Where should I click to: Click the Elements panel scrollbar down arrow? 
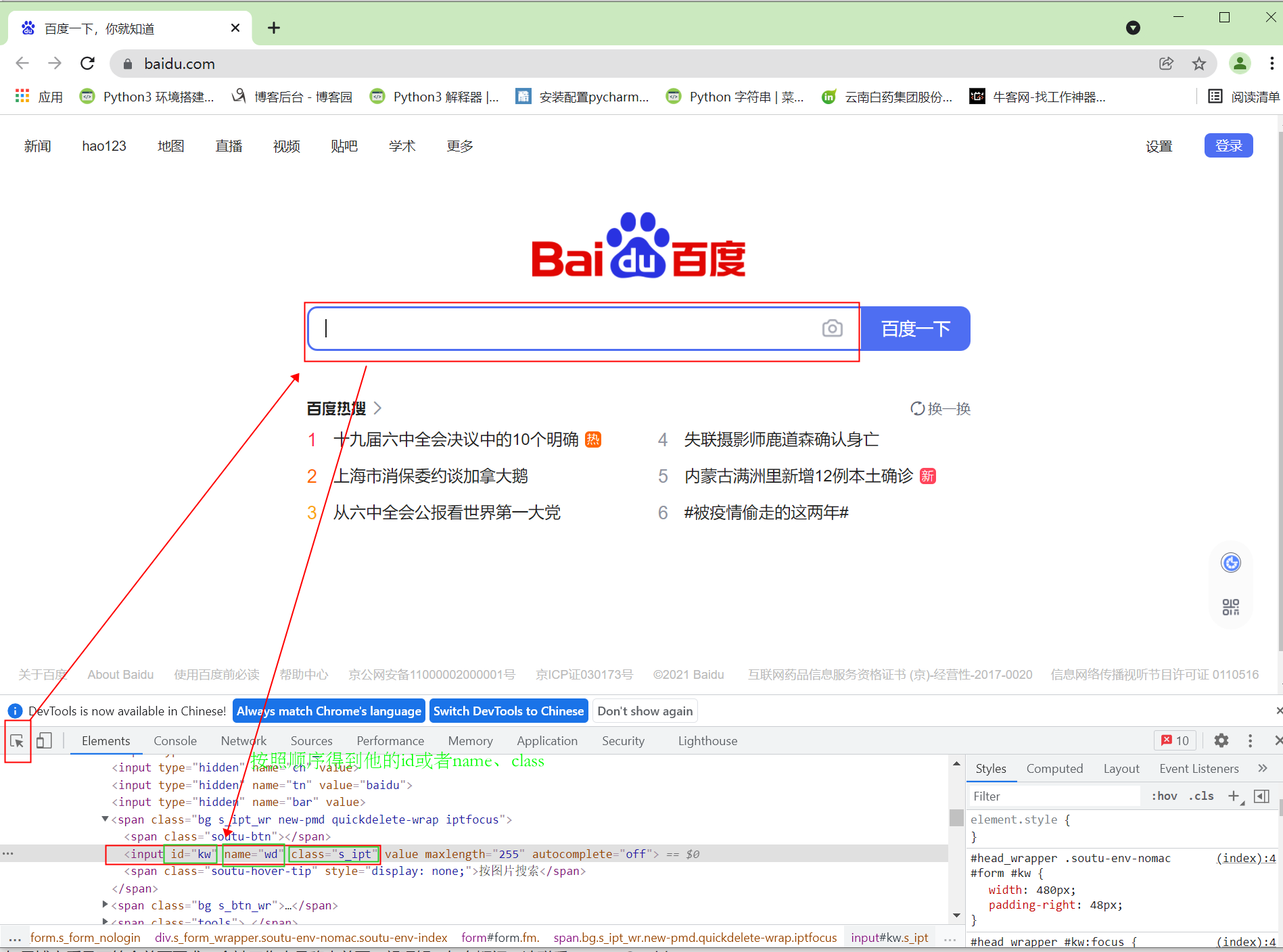point(956,915)
